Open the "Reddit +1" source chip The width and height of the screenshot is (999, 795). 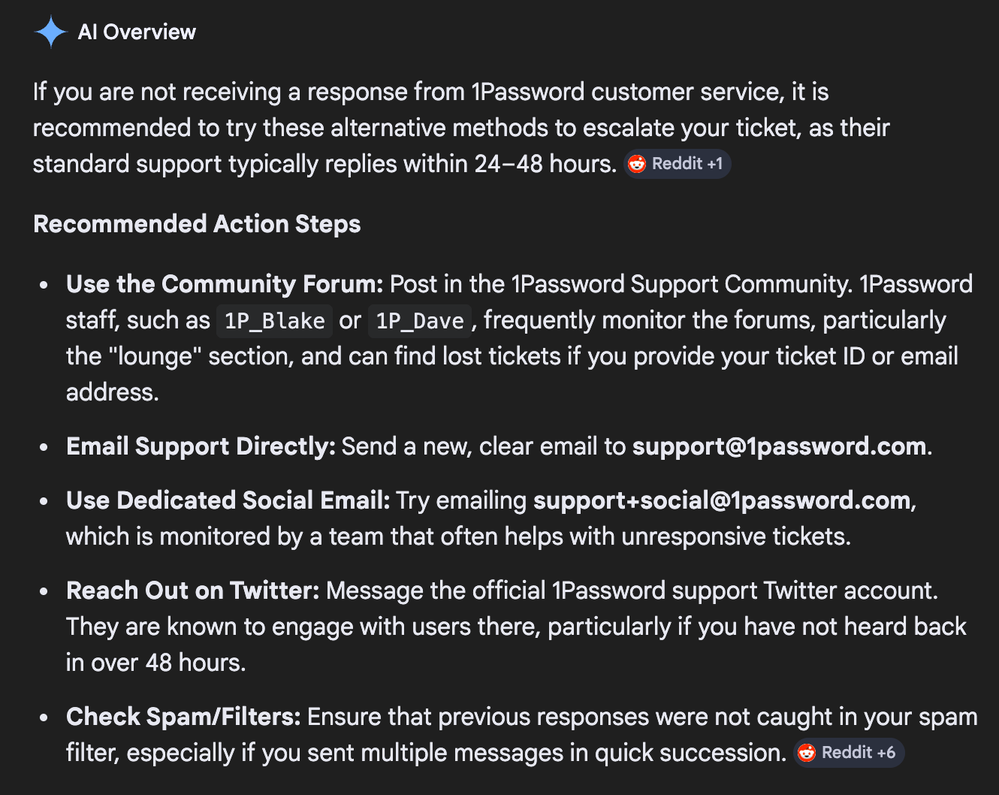point(678,164)
